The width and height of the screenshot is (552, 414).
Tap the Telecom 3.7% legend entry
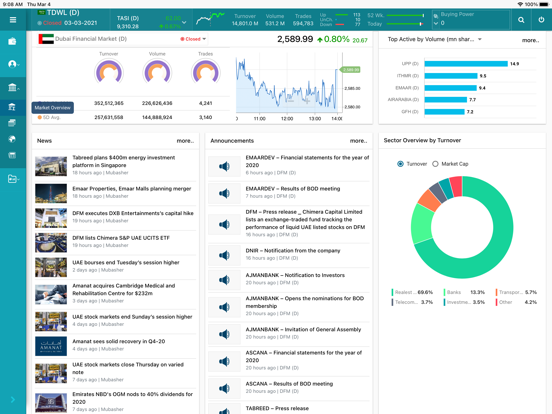(x=412, y=302)
